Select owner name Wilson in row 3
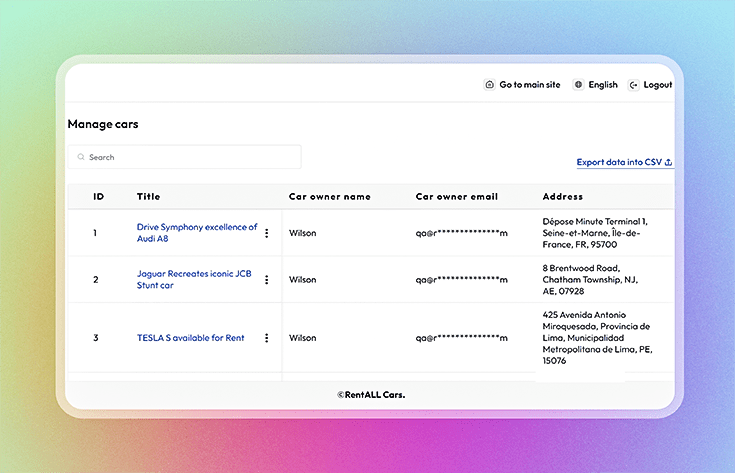 (302, 338)
